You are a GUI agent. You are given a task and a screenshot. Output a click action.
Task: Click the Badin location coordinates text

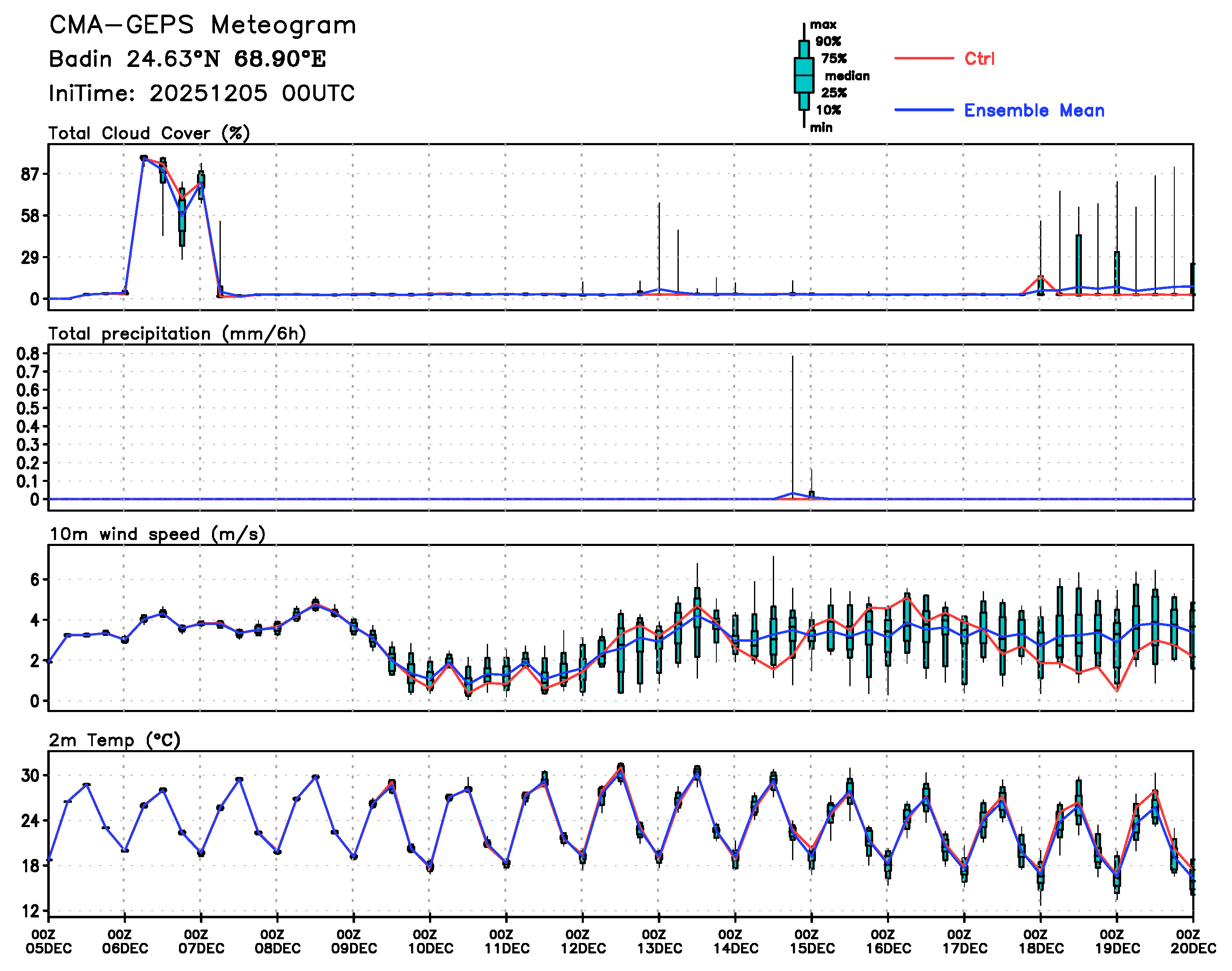tap(187, 59)
